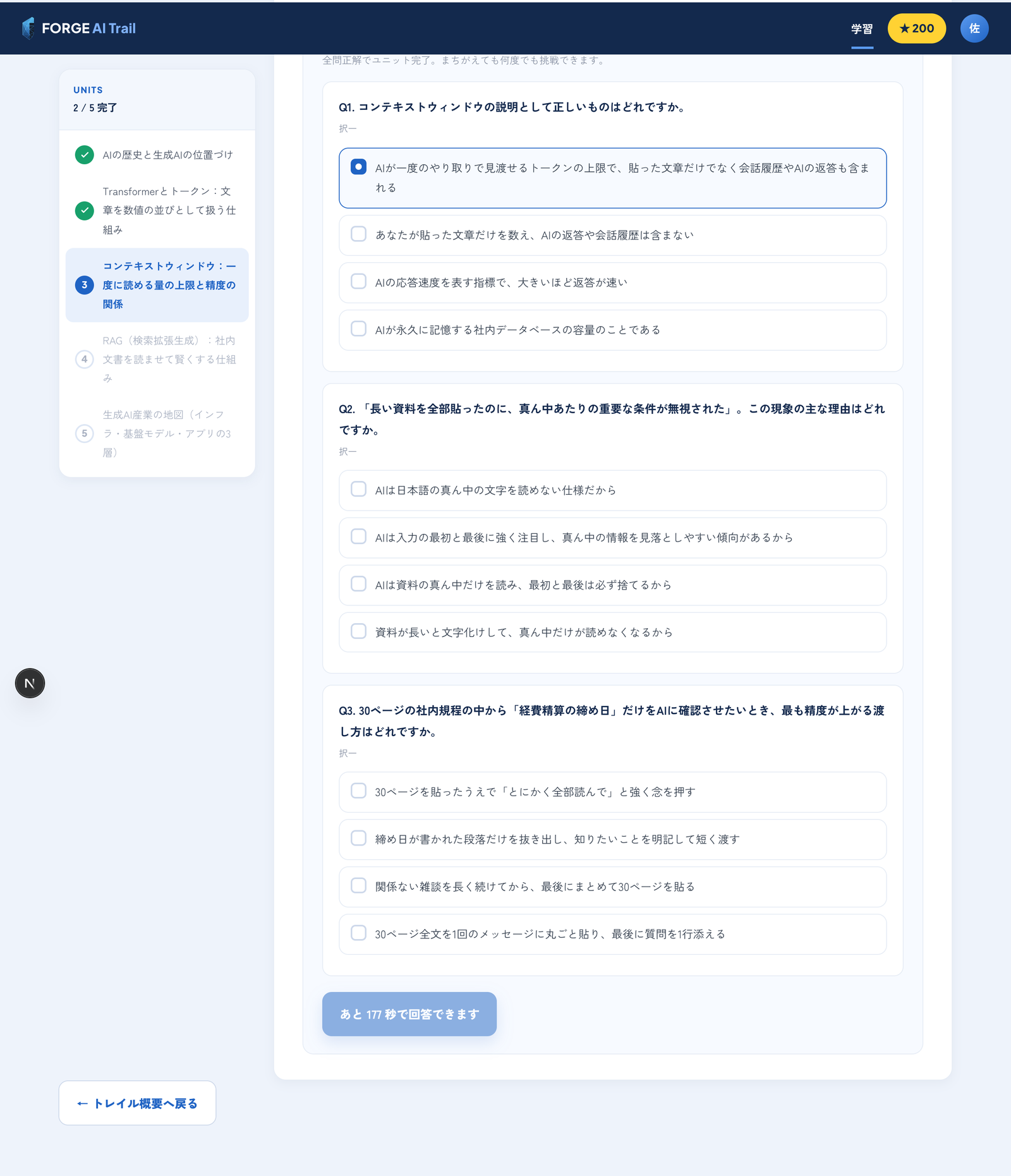Select Q1 answer about token limit including history

[612, 178]
